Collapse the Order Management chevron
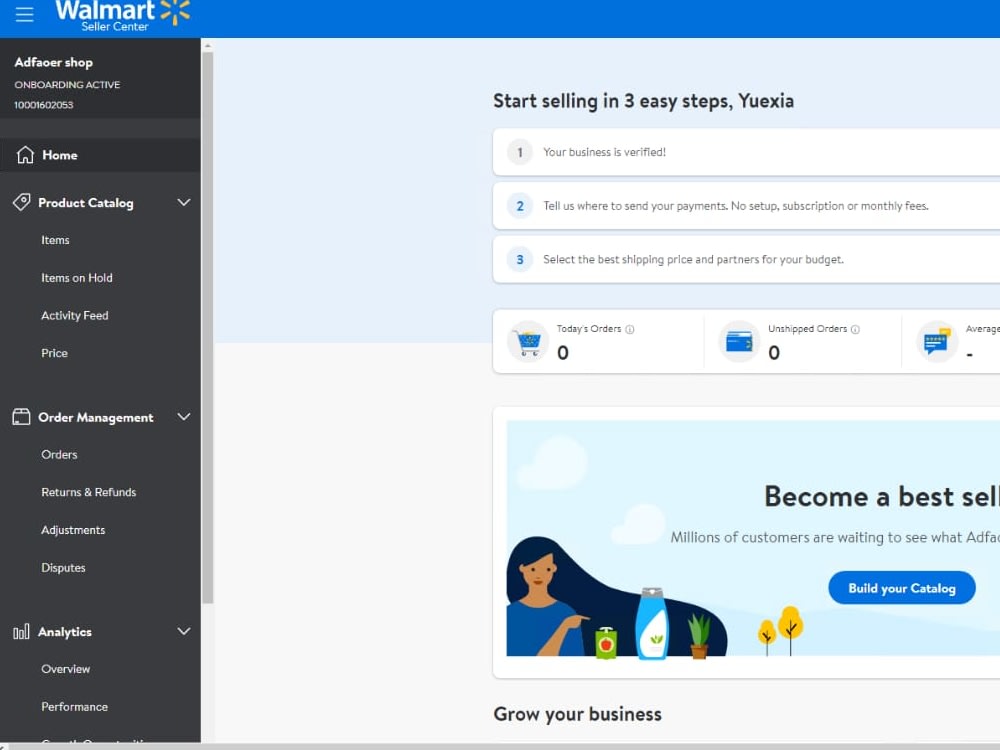This screenshot has width=1000, height=750. (x=184, y=416)
